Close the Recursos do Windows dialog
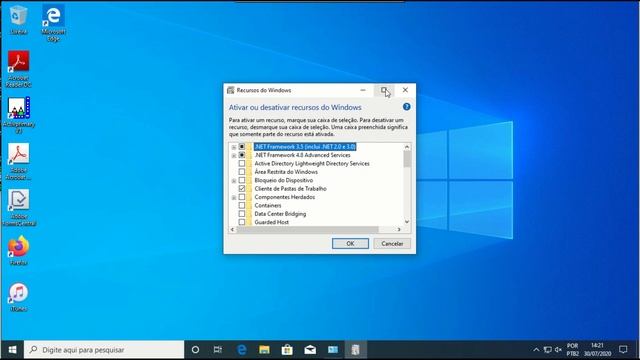The height and width of the screenshot is (360, 640). point(405,90)
